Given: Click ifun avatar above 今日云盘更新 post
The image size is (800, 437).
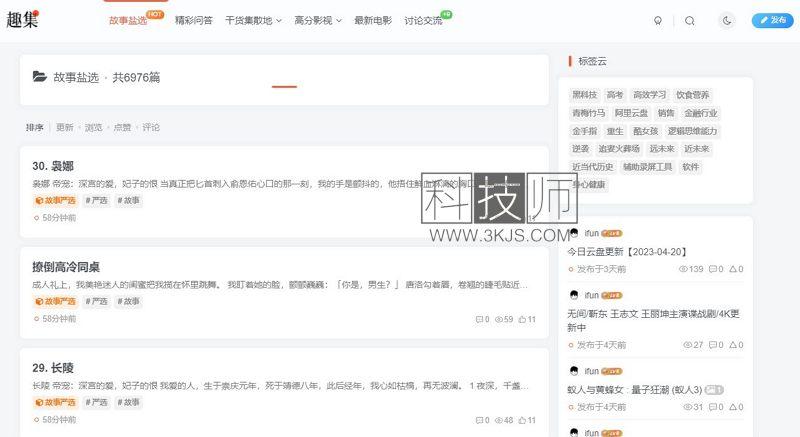Looking at the screenshot, I should click(x=574, y=234).
